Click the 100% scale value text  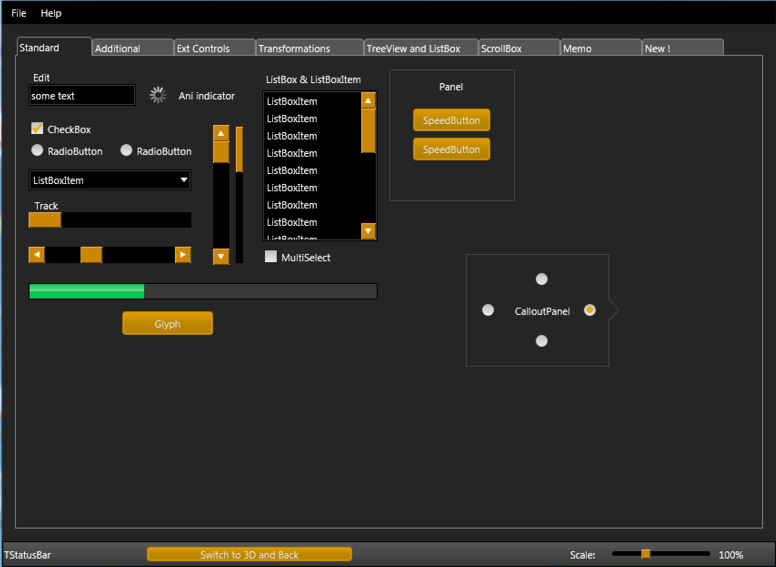tap(731, 555)
